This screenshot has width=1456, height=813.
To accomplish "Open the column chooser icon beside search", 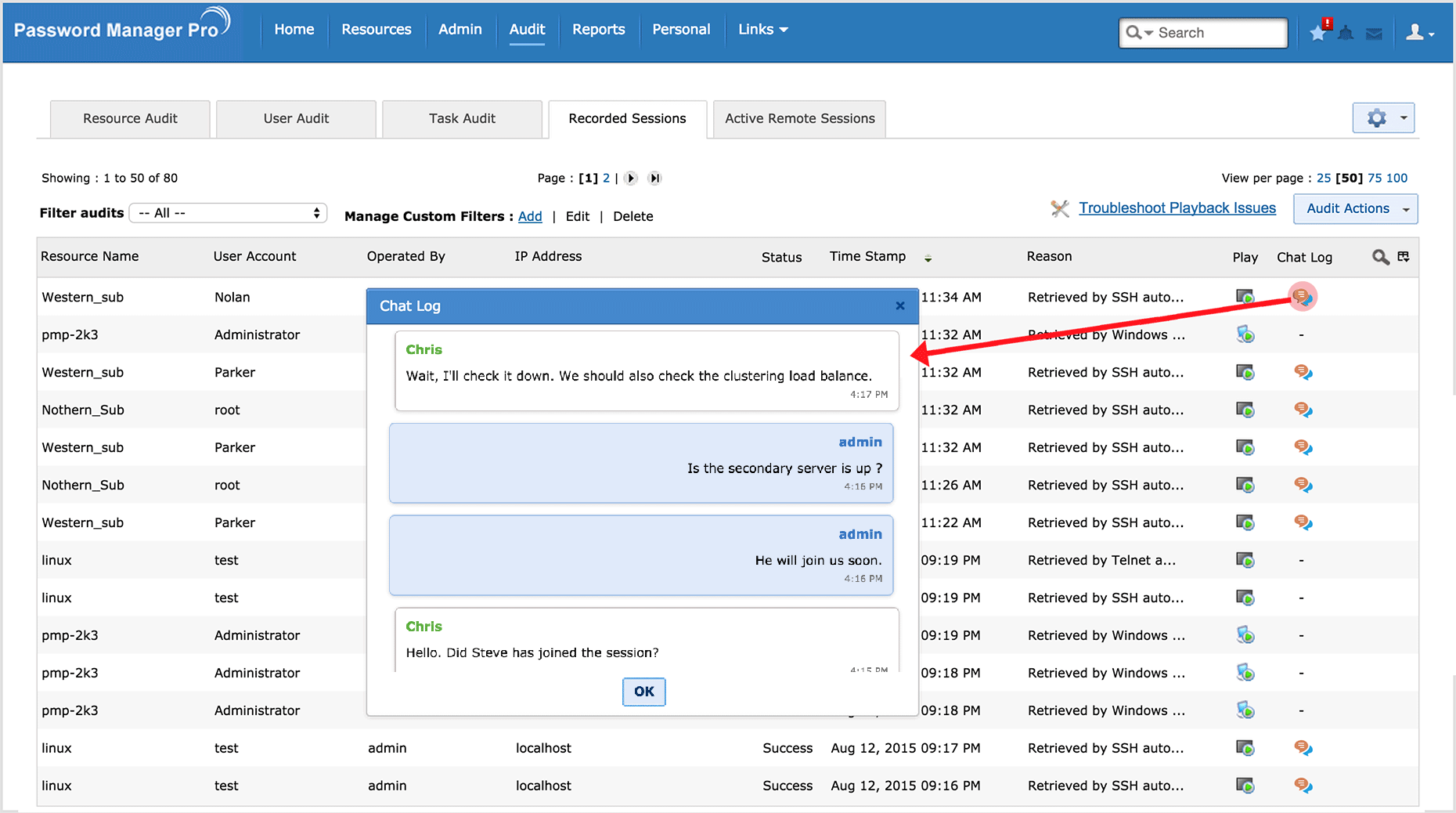I will coord(1404,257).
